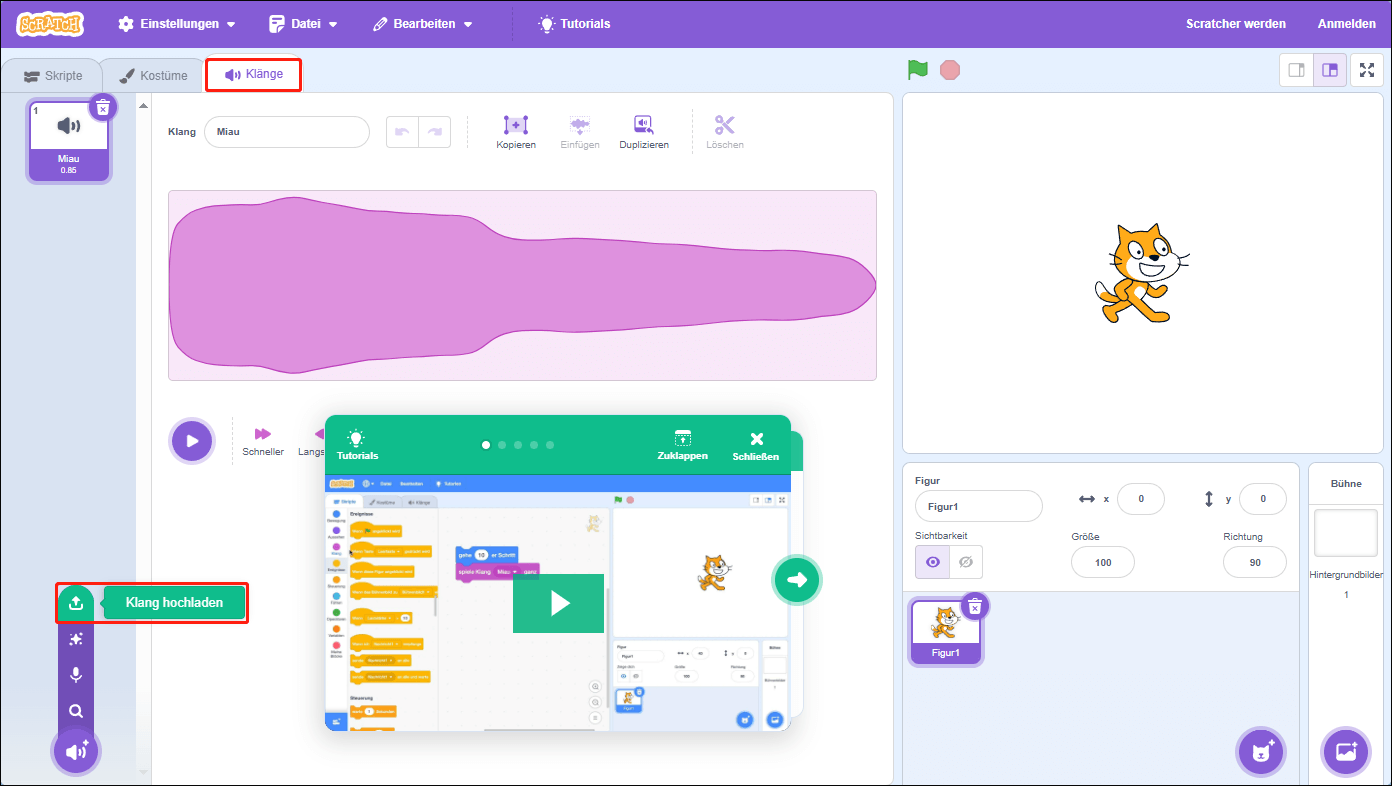Open Tutorials from the top menu bar
The height and width of the screenshot is (786, 1392).
(x=574, y=23)
